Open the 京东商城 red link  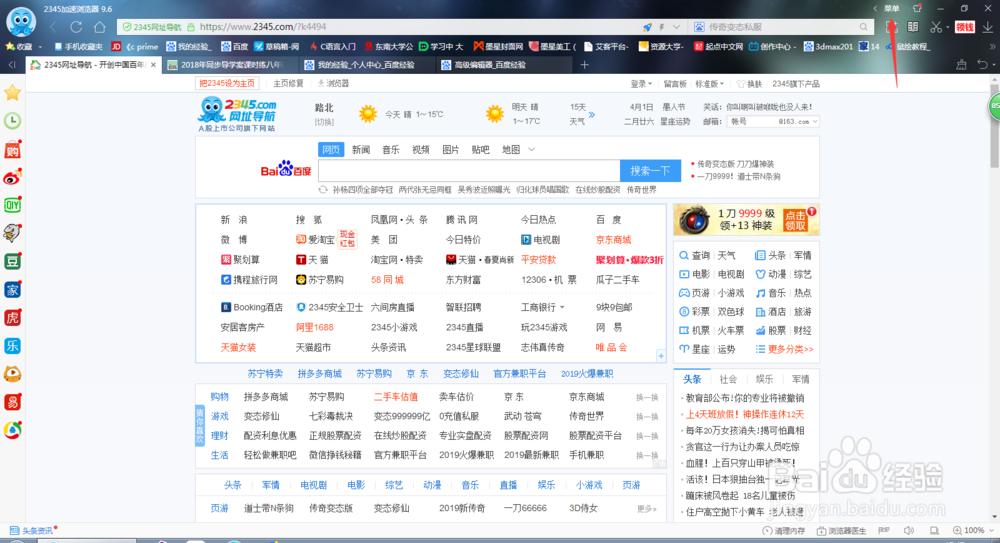(613, 240)
